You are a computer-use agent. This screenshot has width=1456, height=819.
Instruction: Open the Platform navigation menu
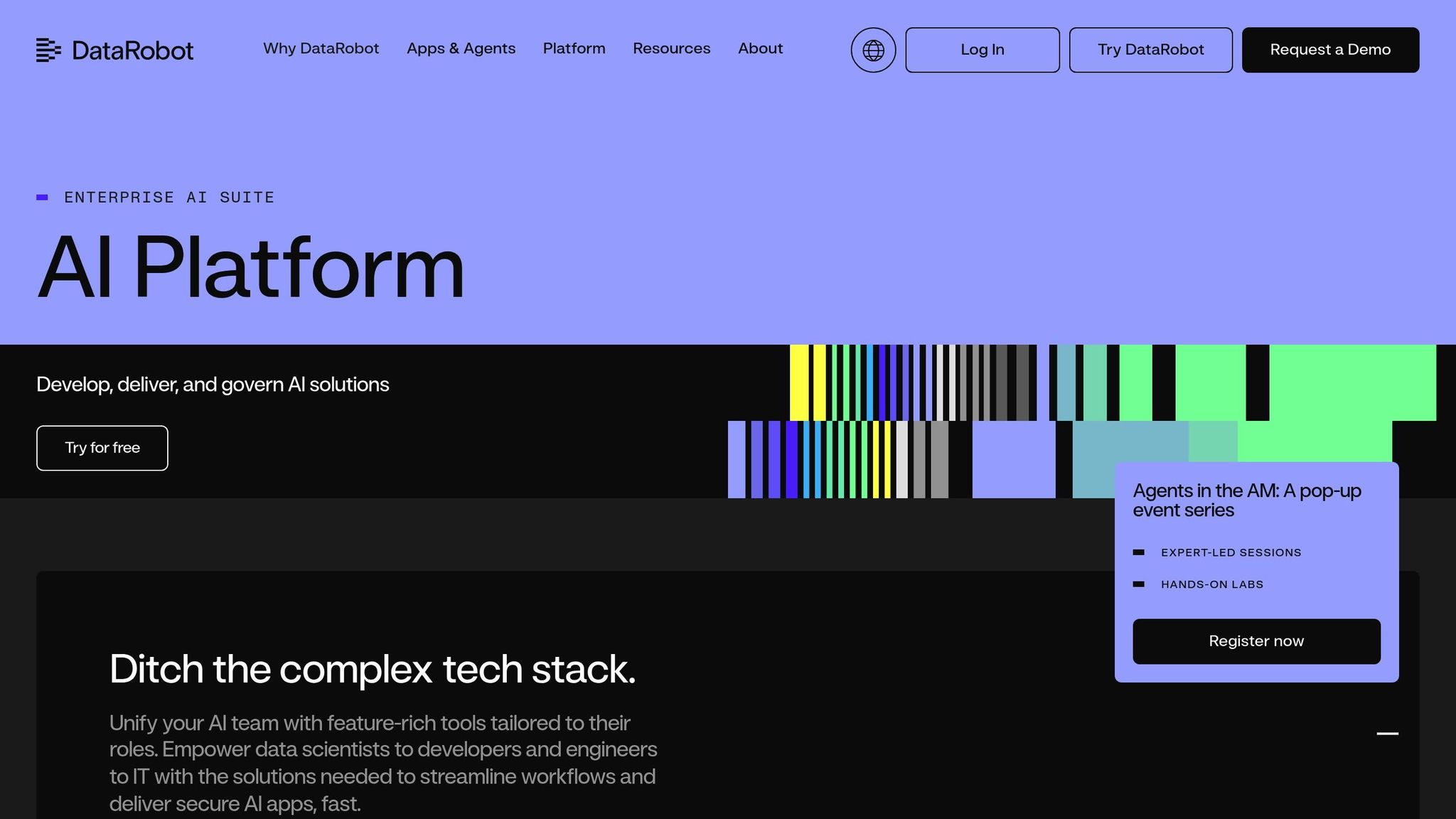point(574,48)
